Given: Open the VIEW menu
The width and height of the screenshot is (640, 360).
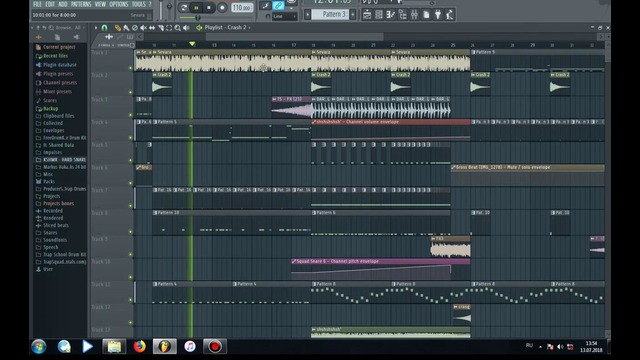Looking at the screenshot, I should 100,4.
